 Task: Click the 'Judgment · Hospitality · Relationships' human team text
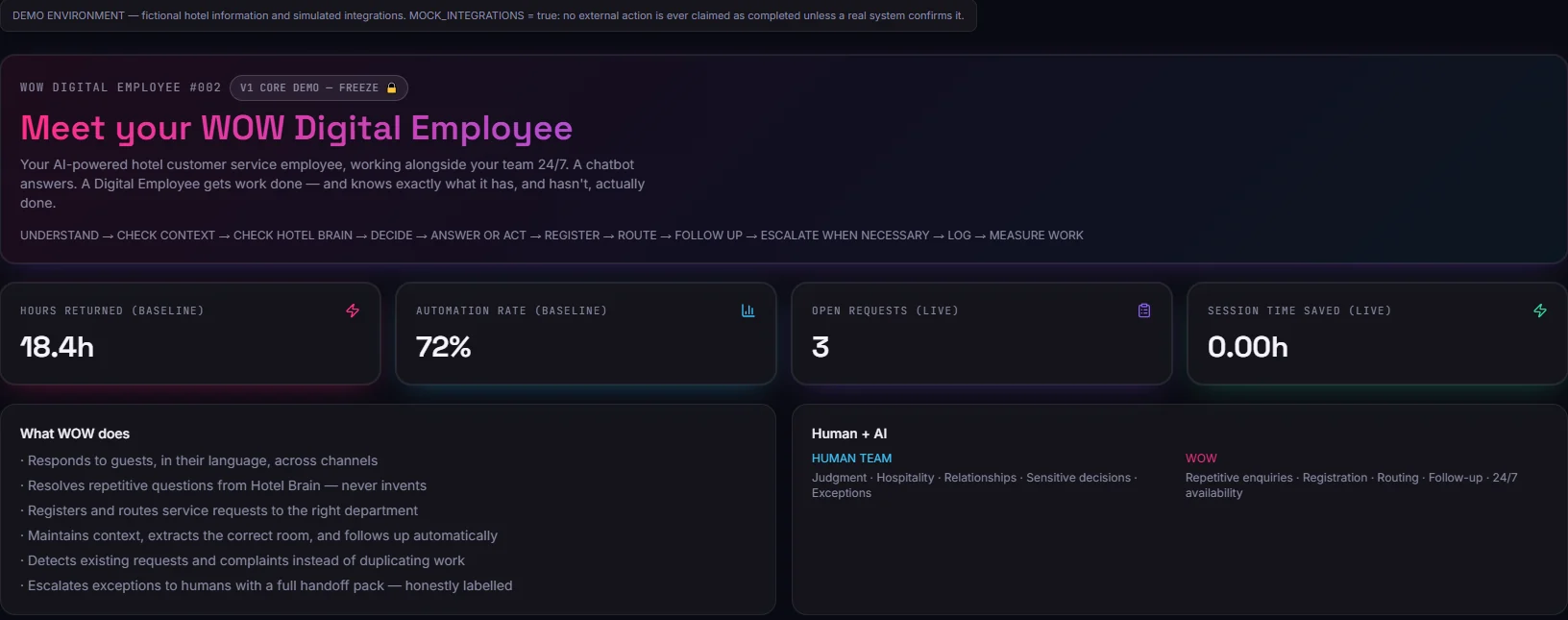[x=974, y=485]
